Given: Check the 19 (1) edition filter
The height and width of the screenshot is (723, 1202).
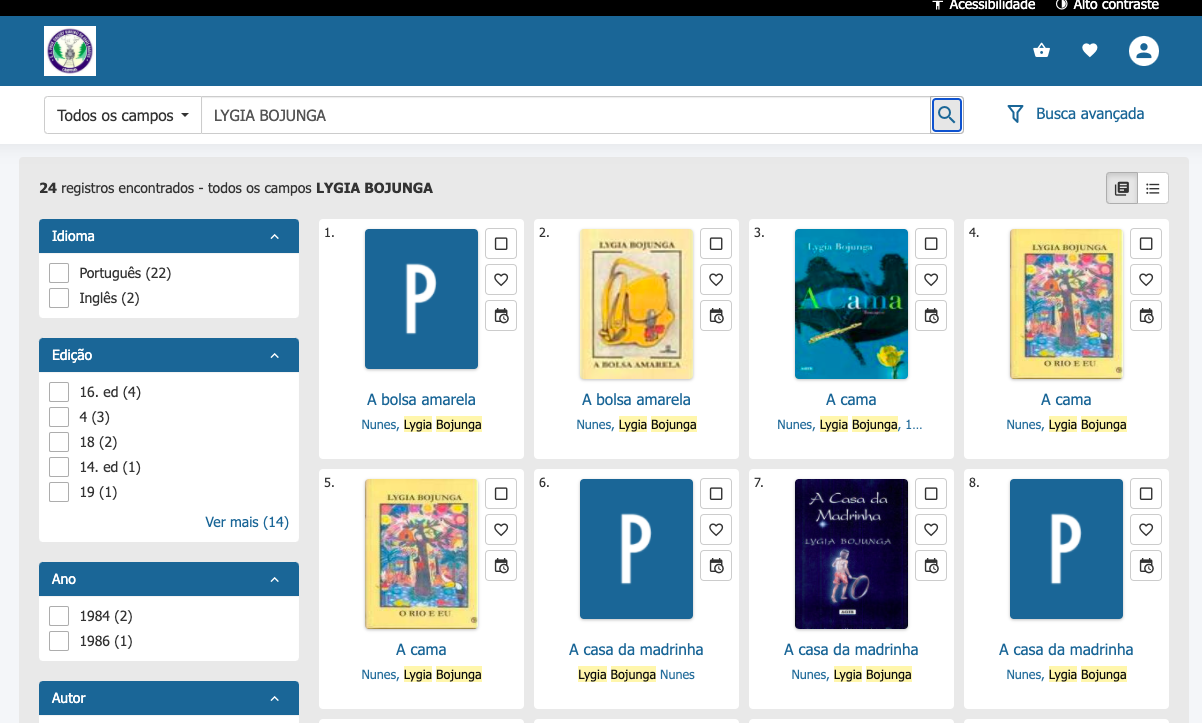Looking at the screenshot, I should click(x=59, y=492).
